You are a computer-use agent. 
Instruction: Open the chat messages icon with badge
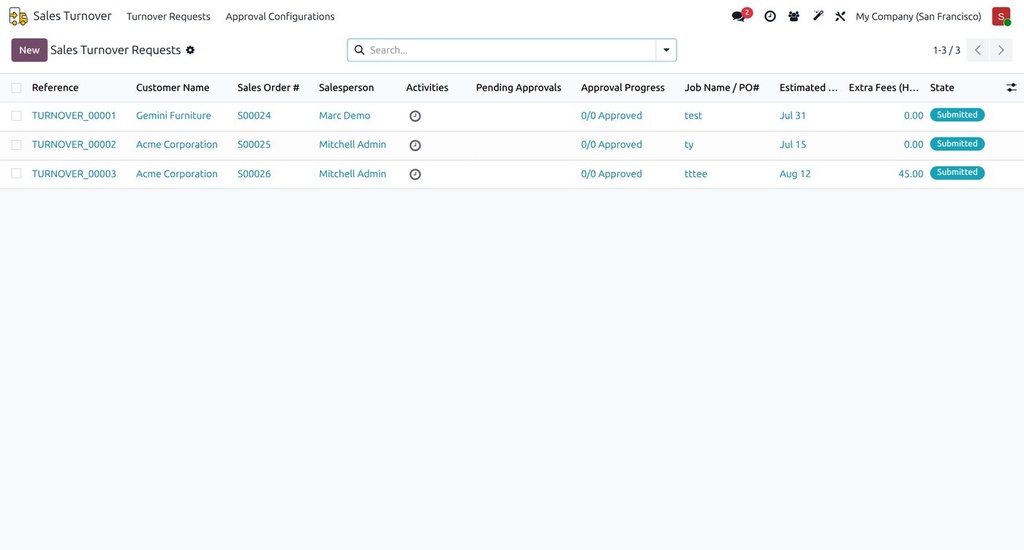pos(741,16)
